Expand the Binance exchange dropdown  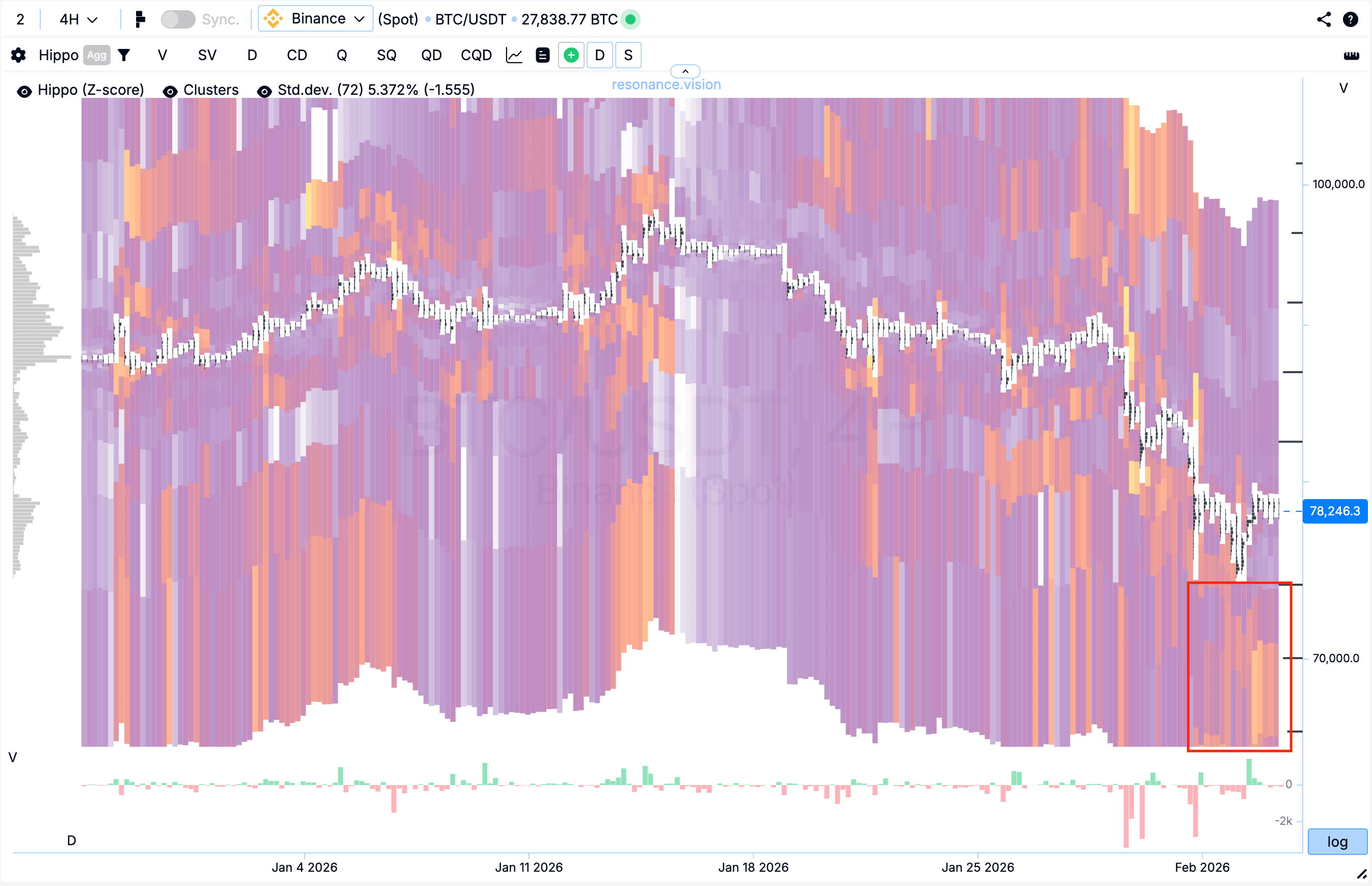pos(315,19)
